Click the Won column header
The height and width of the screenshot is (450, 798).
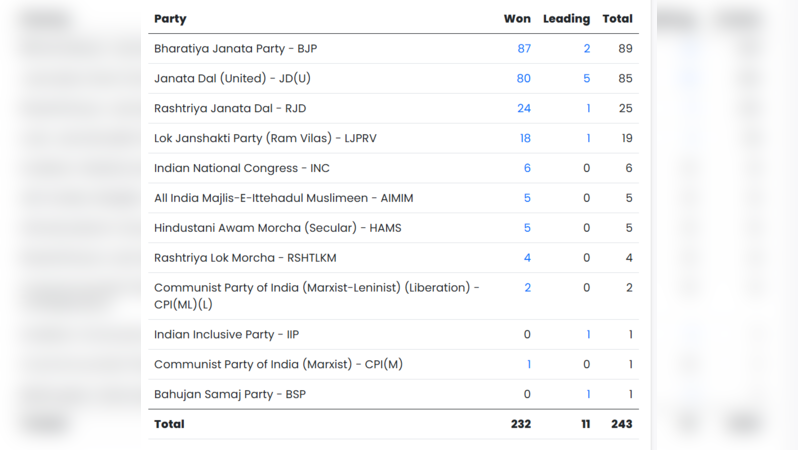517,19
